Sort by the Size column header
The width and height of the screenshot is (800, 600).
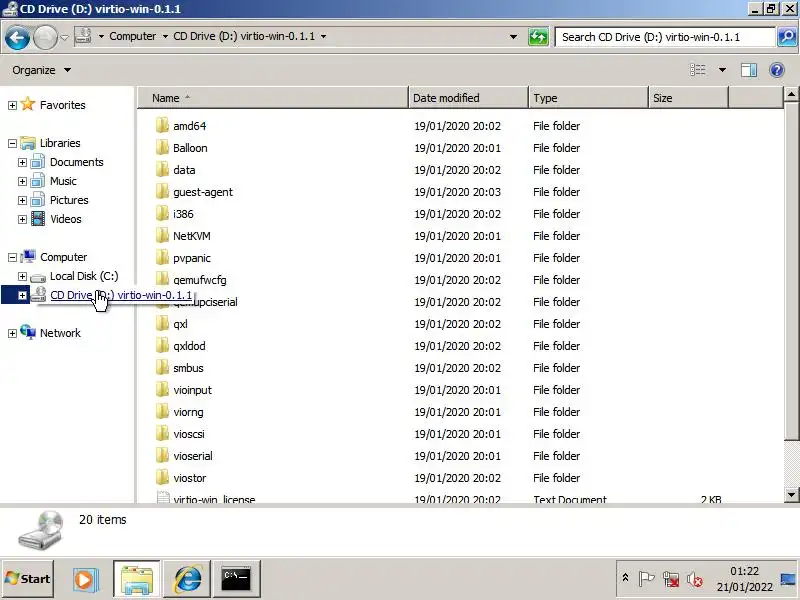pos(688,98)
